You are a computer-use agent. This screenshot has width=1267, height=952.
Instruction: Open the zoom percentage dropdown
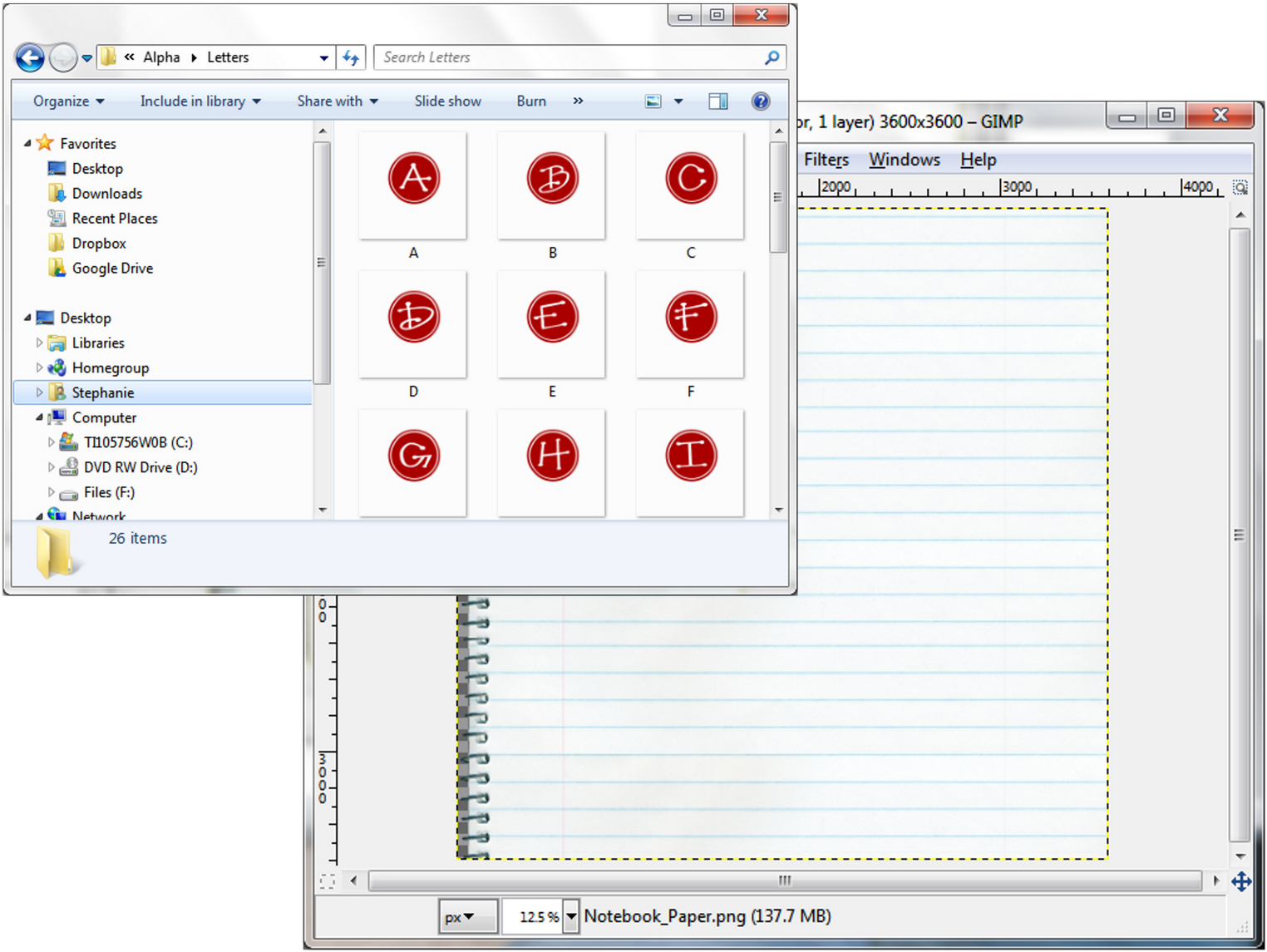(571, 916)
